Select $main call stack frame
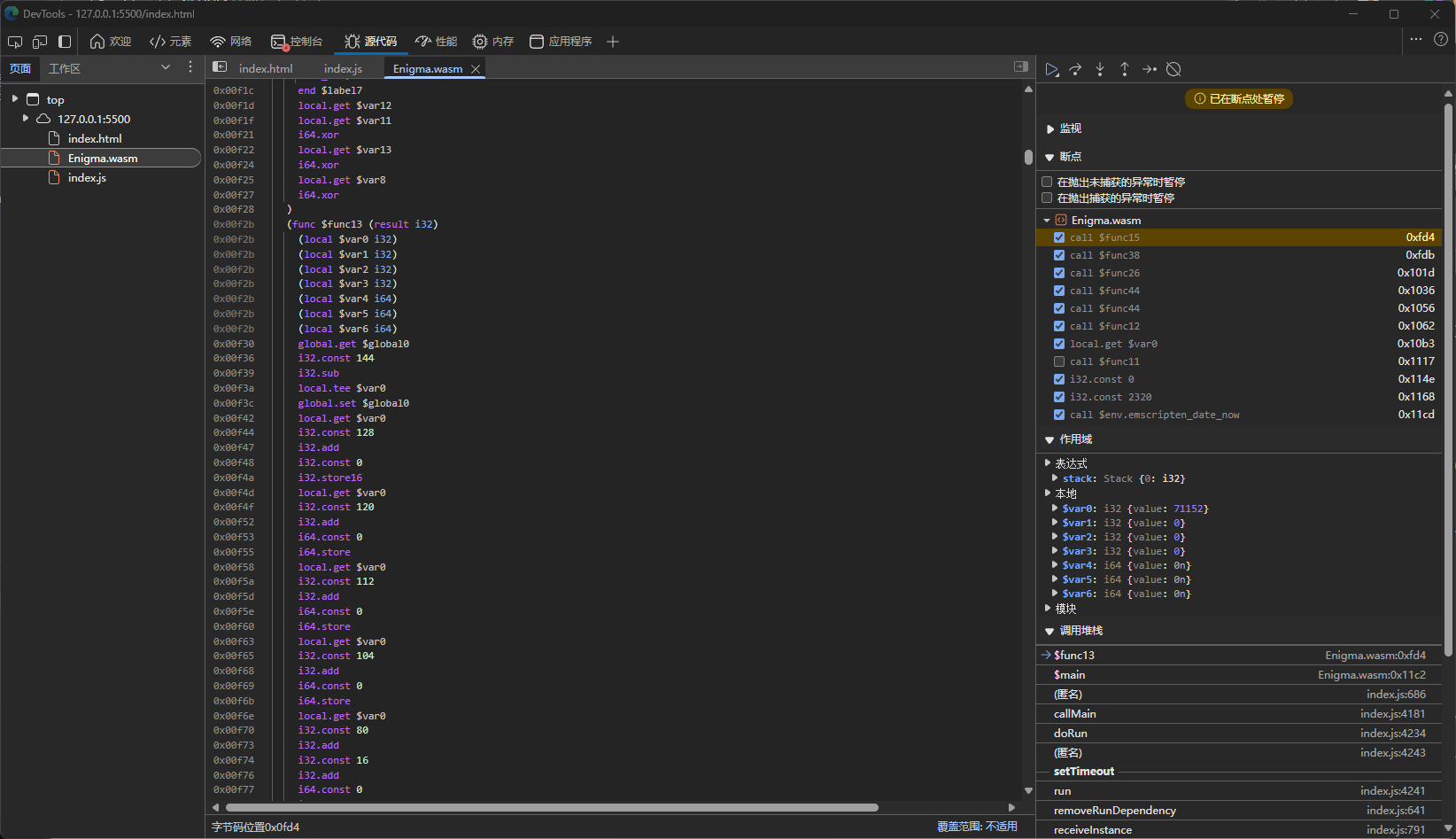Viewport: 1456px width, 839px height. tap(1239, 675)
